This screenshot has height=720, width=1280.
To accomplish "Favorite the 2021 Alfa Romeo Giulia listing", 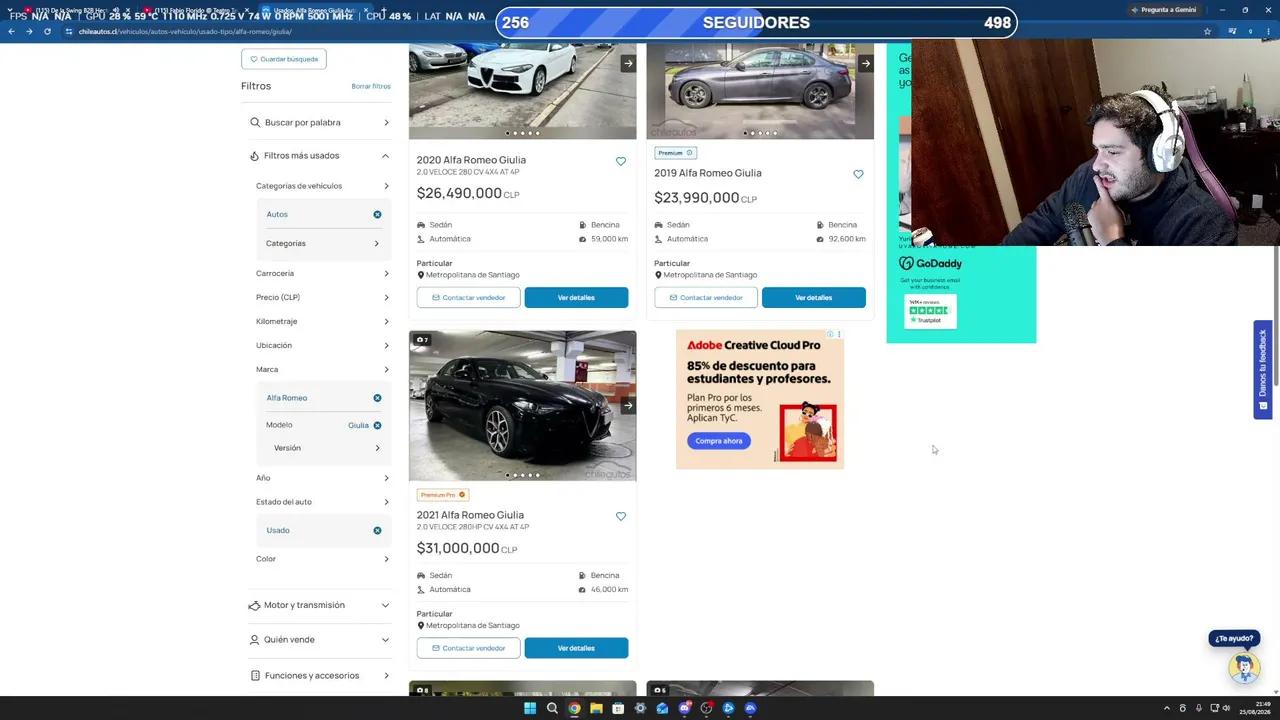I will pyautogui.click(x=621, y=516).
